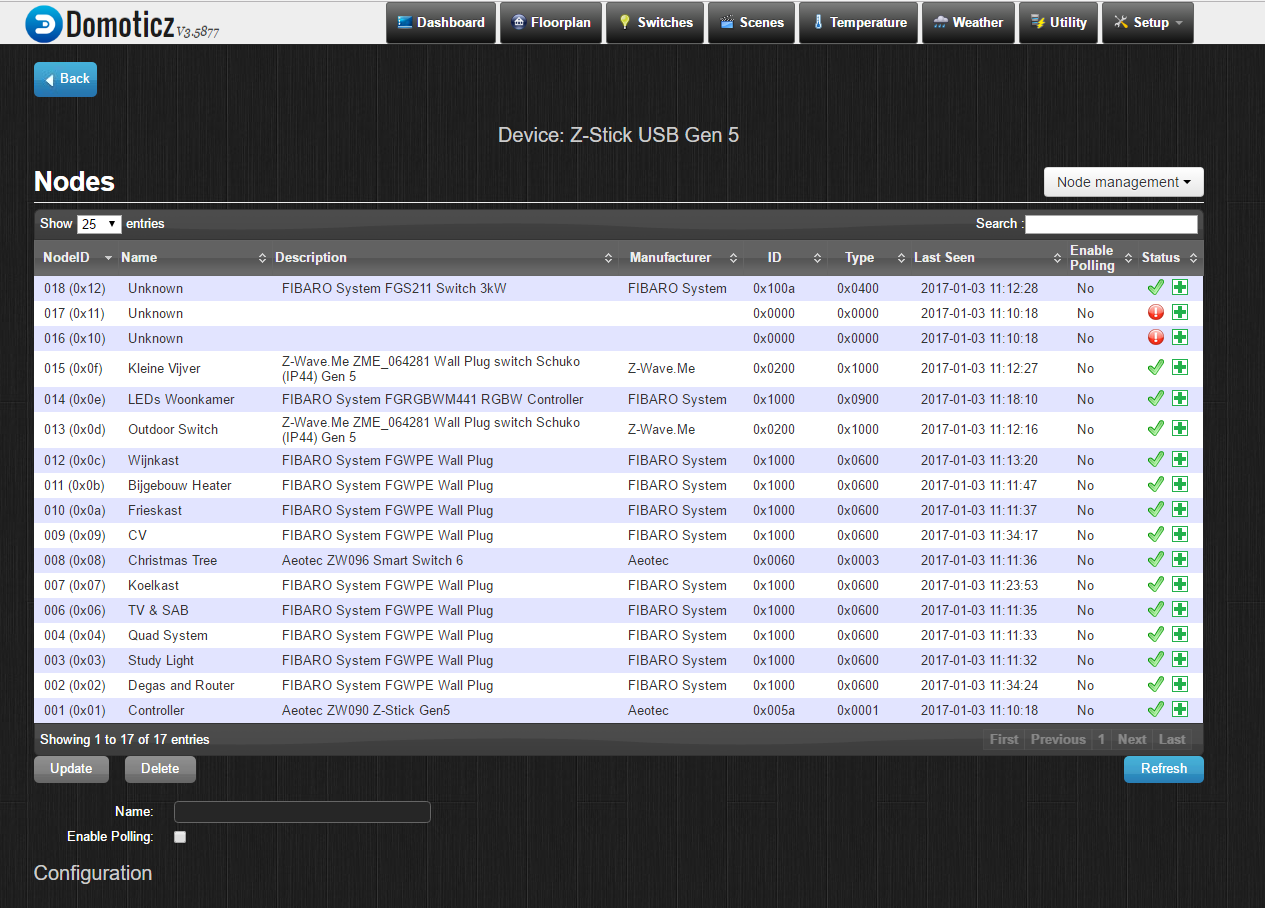
Task: Click pagination page number 1
Action: click(1101, 739)
